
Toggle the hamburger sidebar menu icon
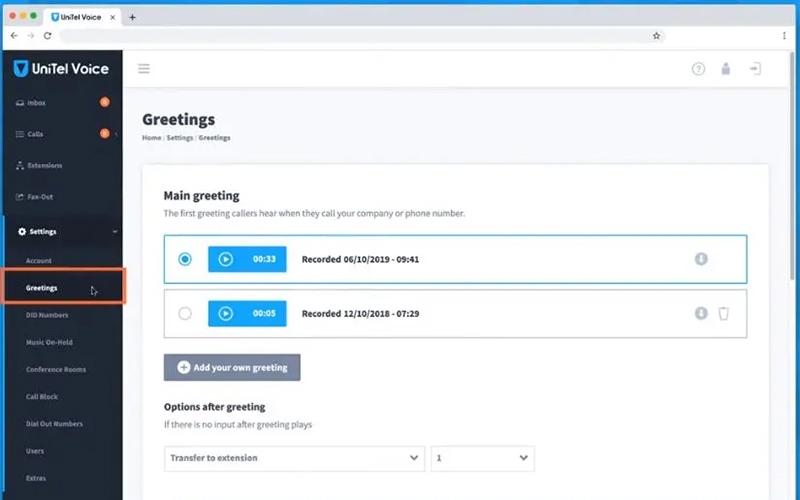click(144, 68)
